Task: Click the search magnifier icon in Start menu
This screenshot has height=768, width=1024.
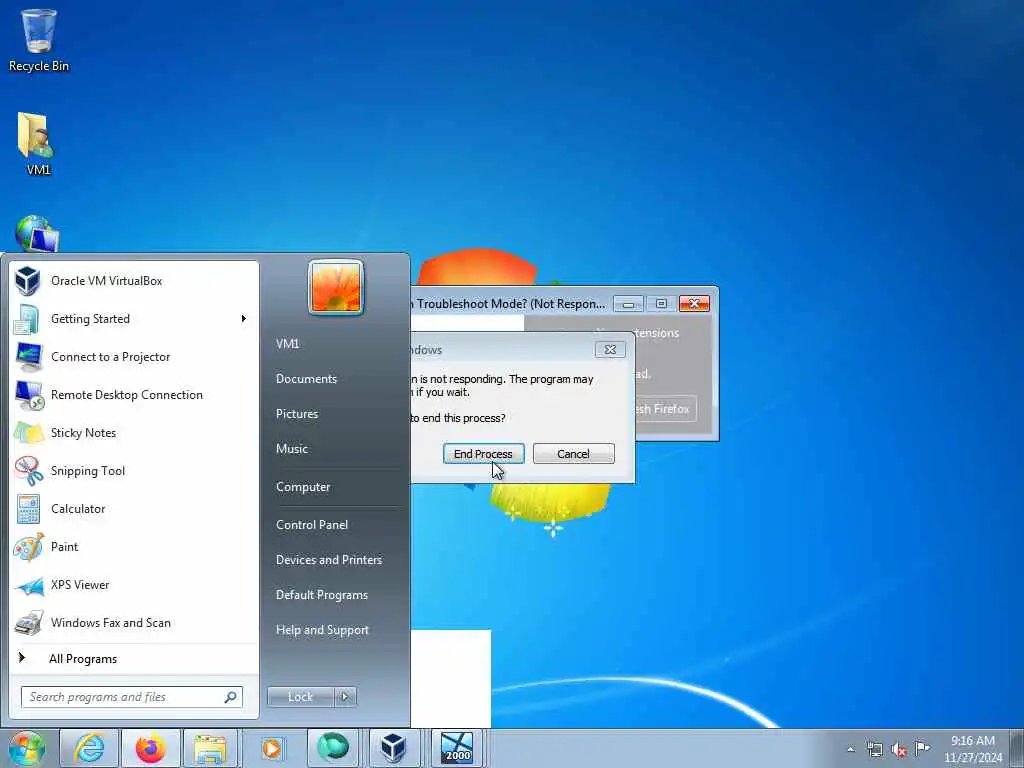Action: point(231,697)
